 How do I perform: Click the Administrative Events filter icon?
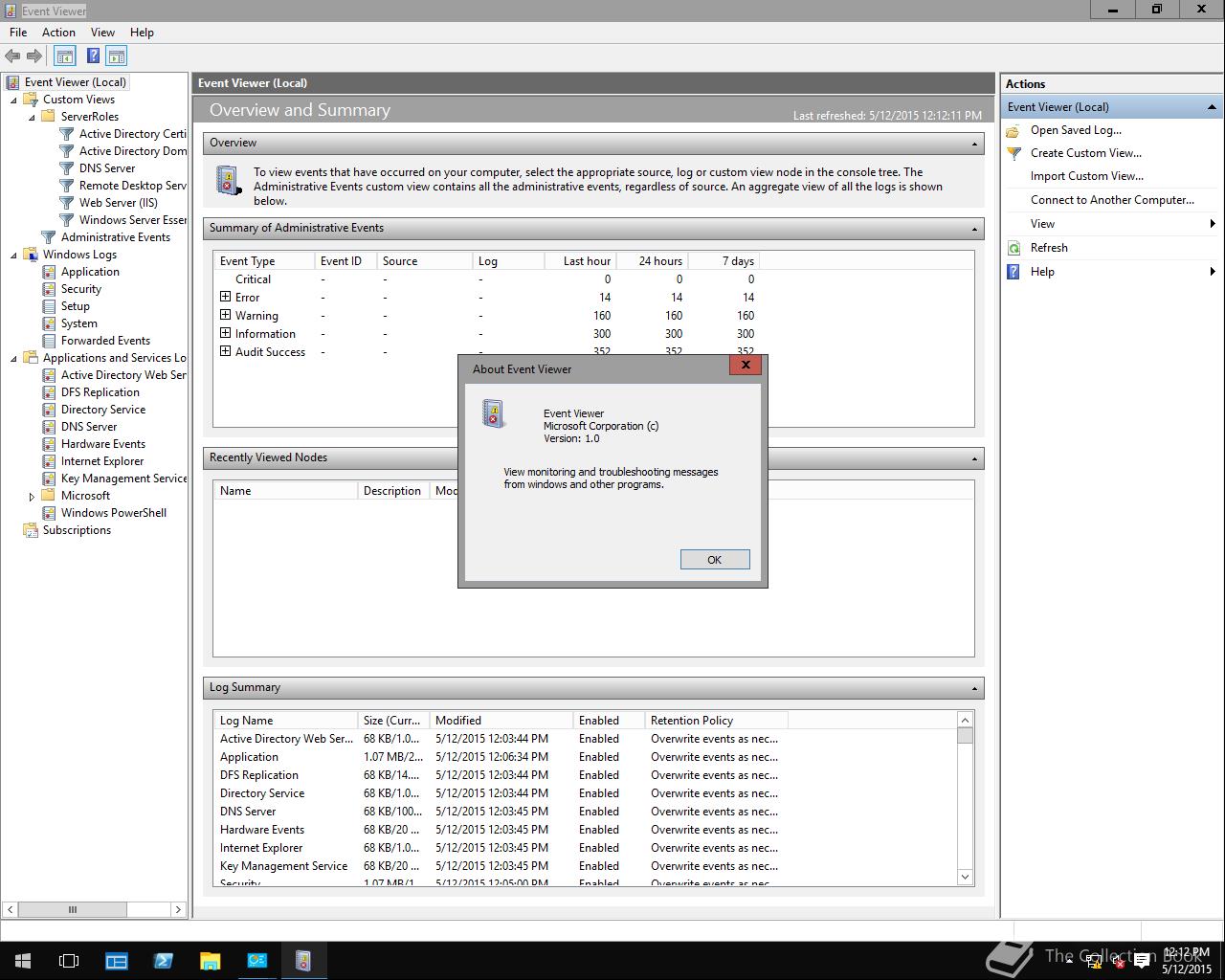[x=49, y=237]
